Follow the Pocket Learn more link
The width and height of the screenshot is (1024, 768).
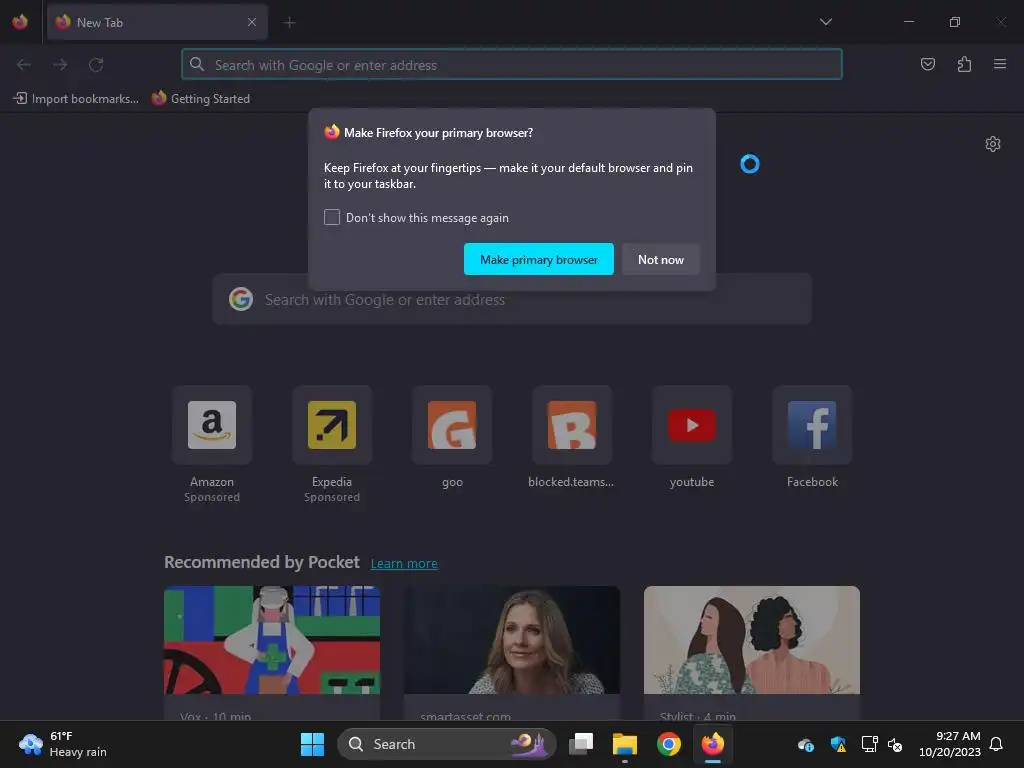click(404, 564)
